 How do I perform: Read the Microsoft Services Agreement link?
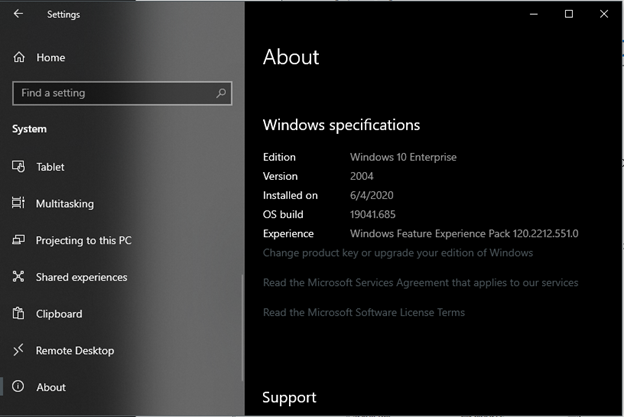(x=420, y=283)
